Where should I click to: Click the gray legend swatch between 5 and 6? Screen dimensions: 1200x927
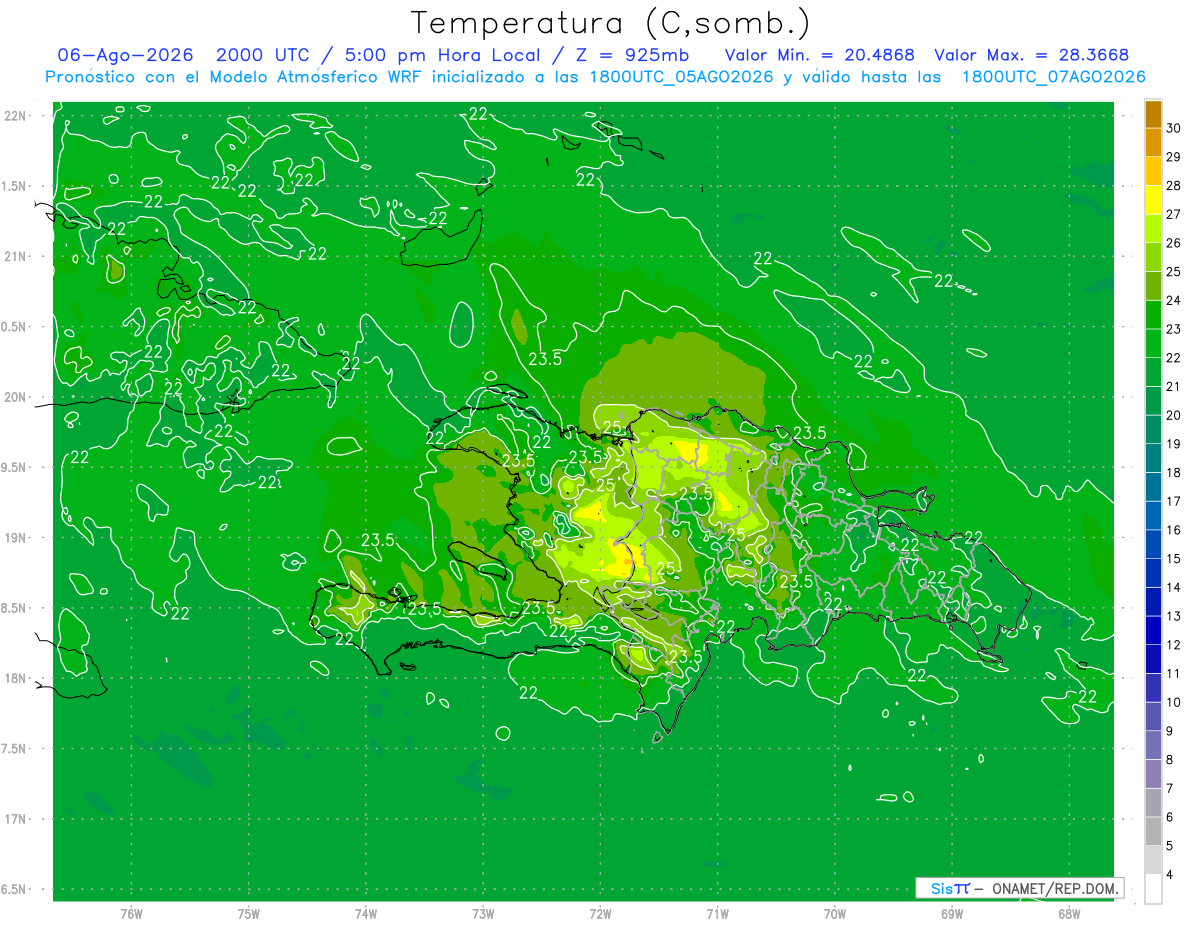[x=1153, y=831]
